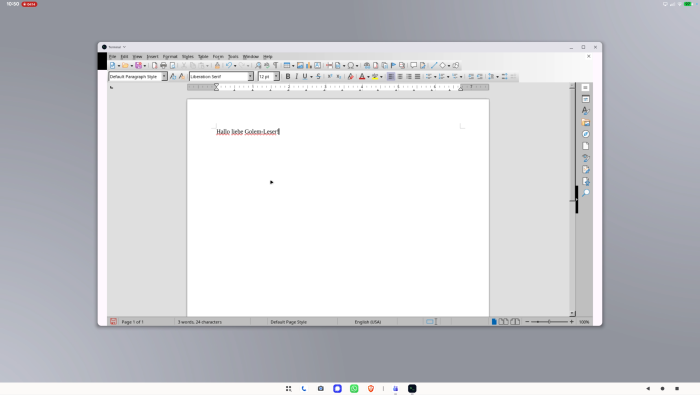
Task: Click the 100% zoom level
Action: pyautogui.click(x=584, y=322)
